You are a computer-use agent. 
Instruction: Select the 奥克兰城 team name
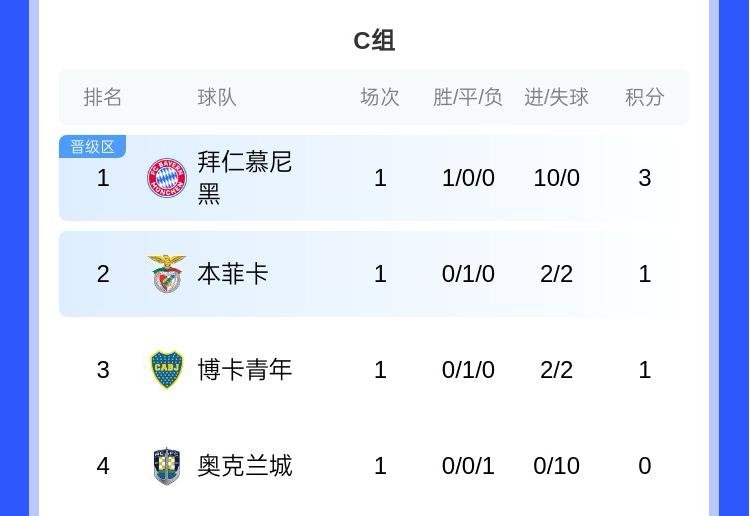point(245,466)
